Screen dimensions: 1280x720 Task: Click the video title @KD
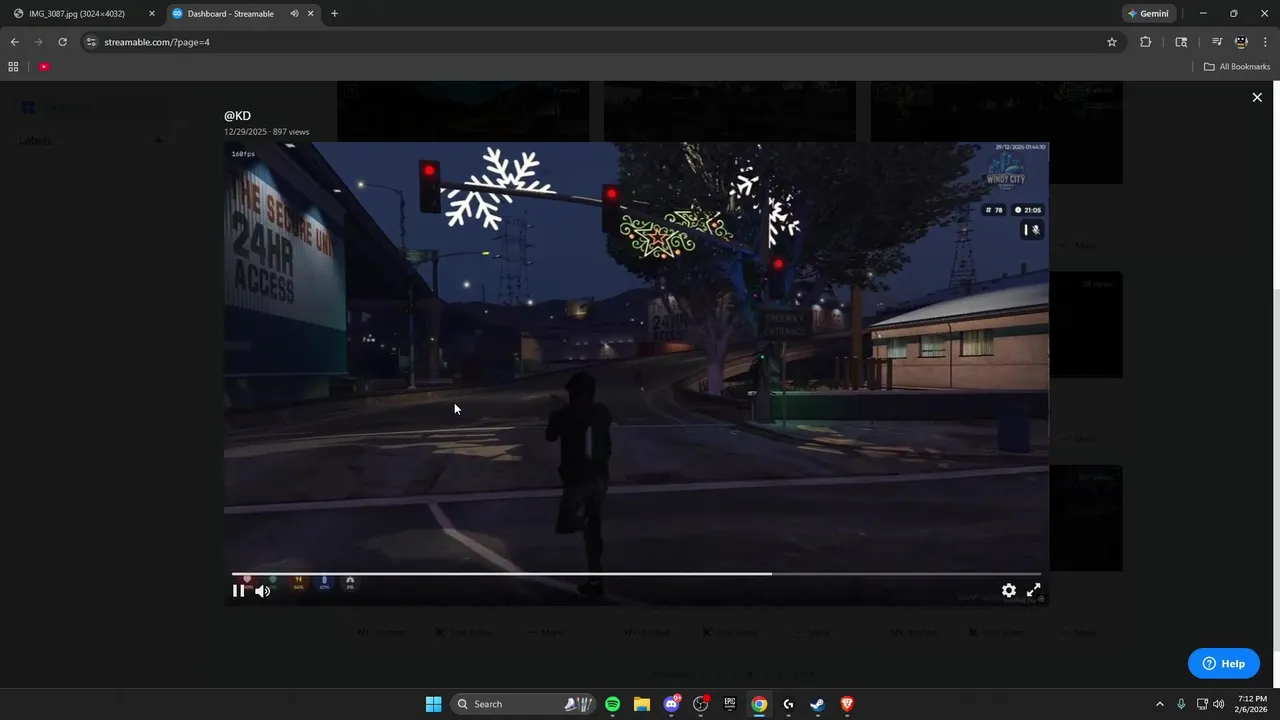click(237, 116)
